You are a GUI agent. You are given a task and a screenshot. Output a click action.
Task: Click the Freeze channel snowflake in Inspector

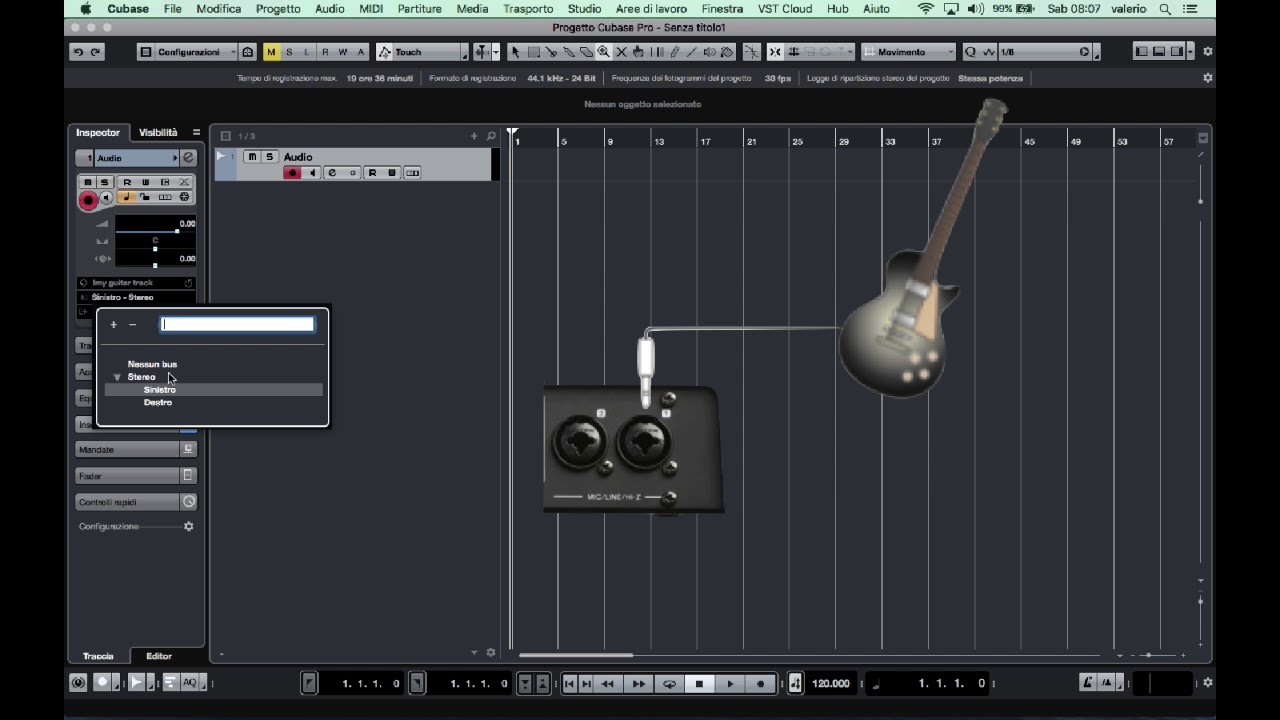[184, 198]
